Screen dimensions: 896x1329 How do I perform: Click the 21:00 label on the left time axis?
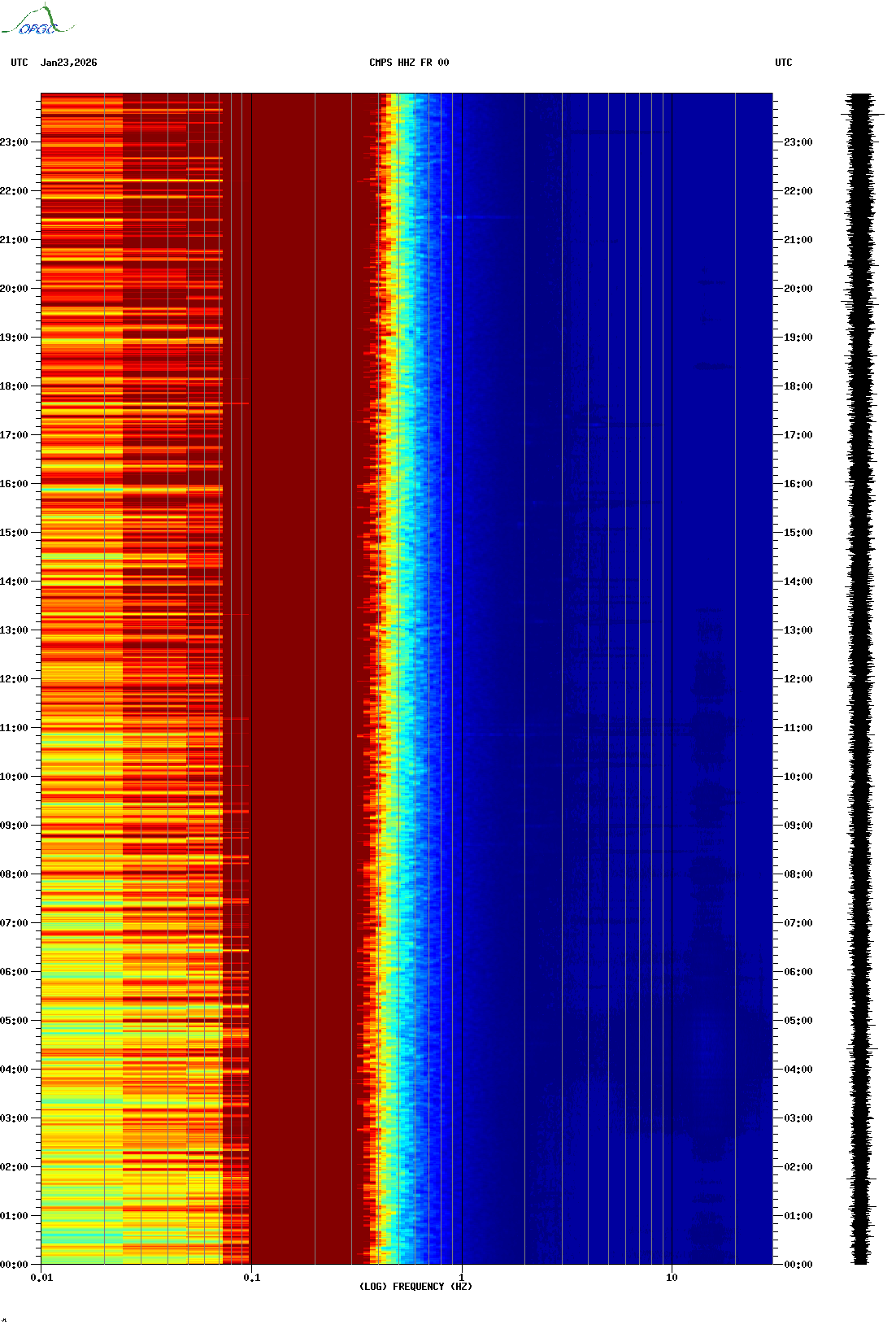14,240
